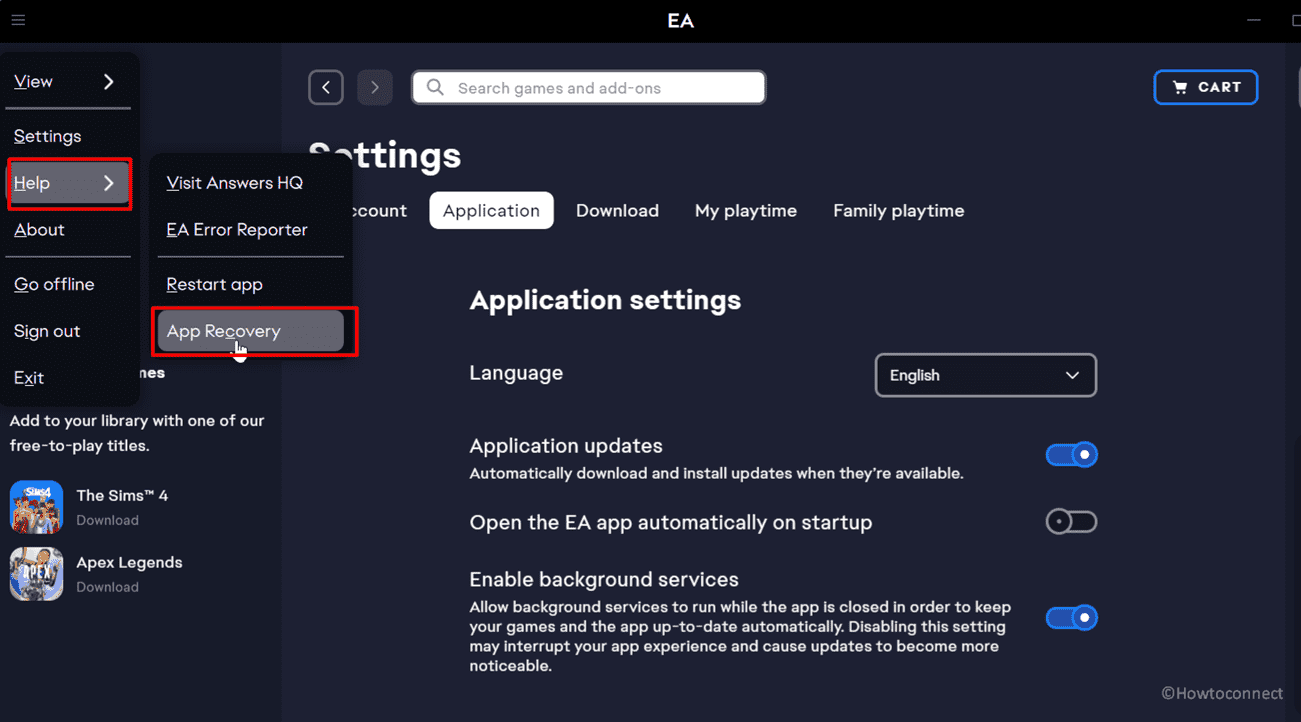The image size is (1301, 722).
Task: Open Visit Answers HQ entry
Action: pos(235,183)
